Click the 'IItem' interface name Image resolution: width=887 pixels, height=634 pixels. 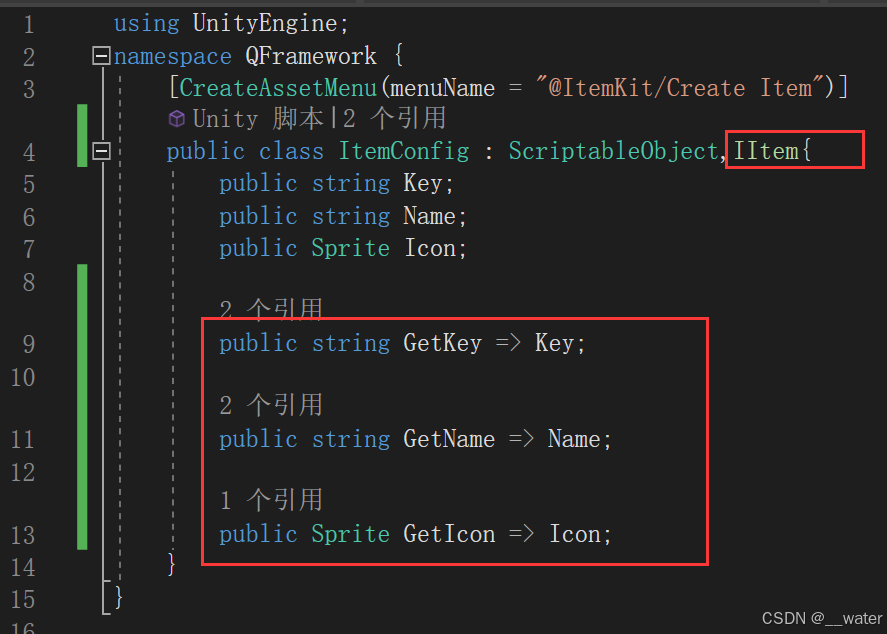[766, 151]
